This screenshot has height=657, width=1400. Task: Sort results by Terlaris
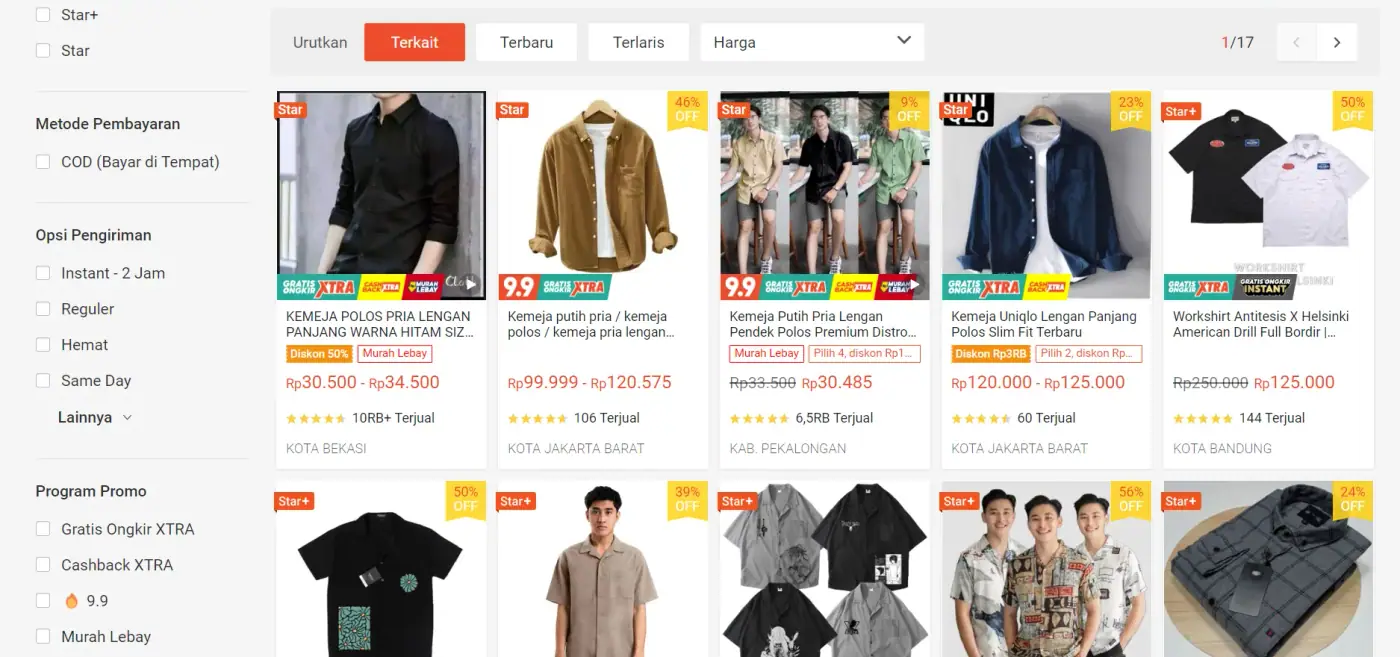(x=639, y=42)
